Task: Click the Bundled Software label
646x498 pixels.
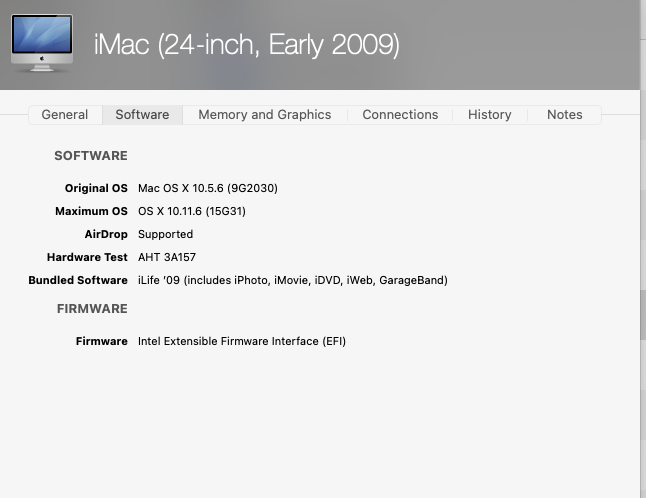Action: [78, 280]
